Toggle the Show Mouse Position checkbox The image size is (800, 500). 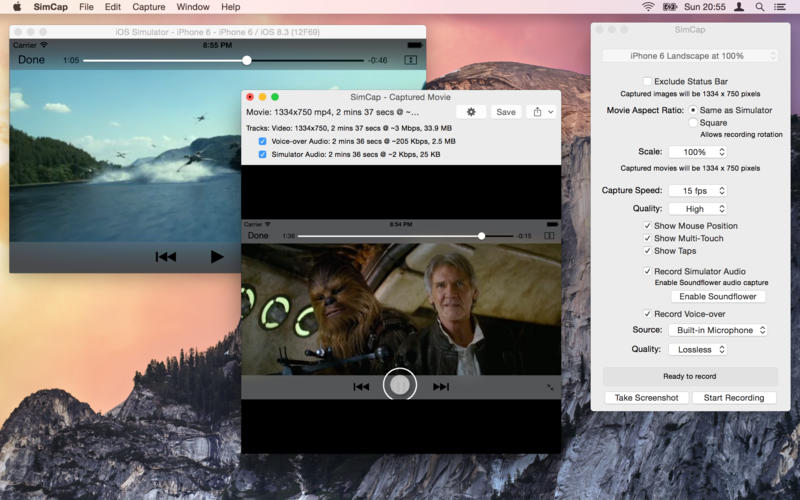pyautogui.click(x=647, y=226)
